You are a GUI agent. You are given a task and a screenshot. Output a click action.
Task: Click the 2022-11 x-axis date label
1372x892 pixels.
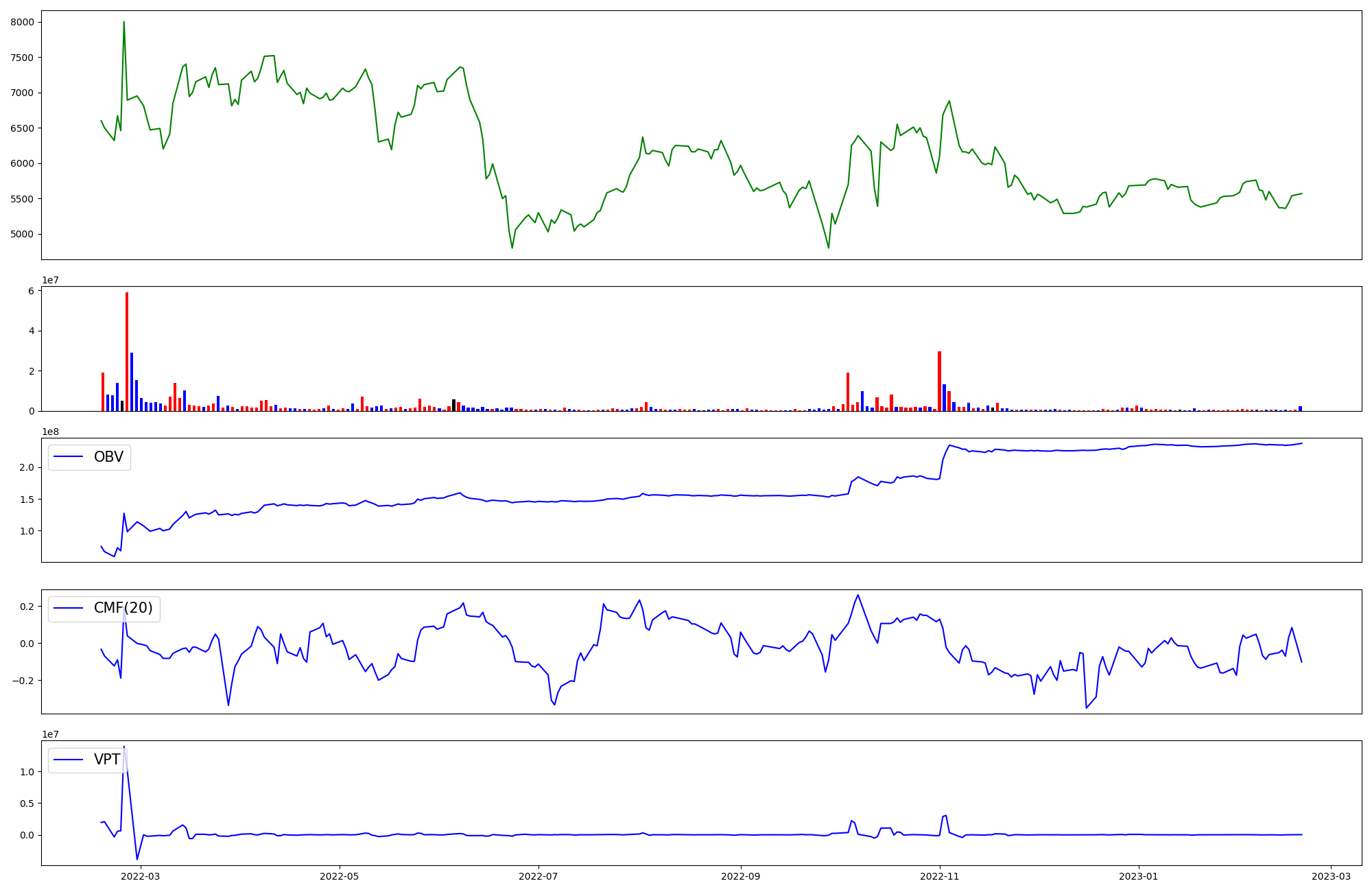(x=940, y=876)
